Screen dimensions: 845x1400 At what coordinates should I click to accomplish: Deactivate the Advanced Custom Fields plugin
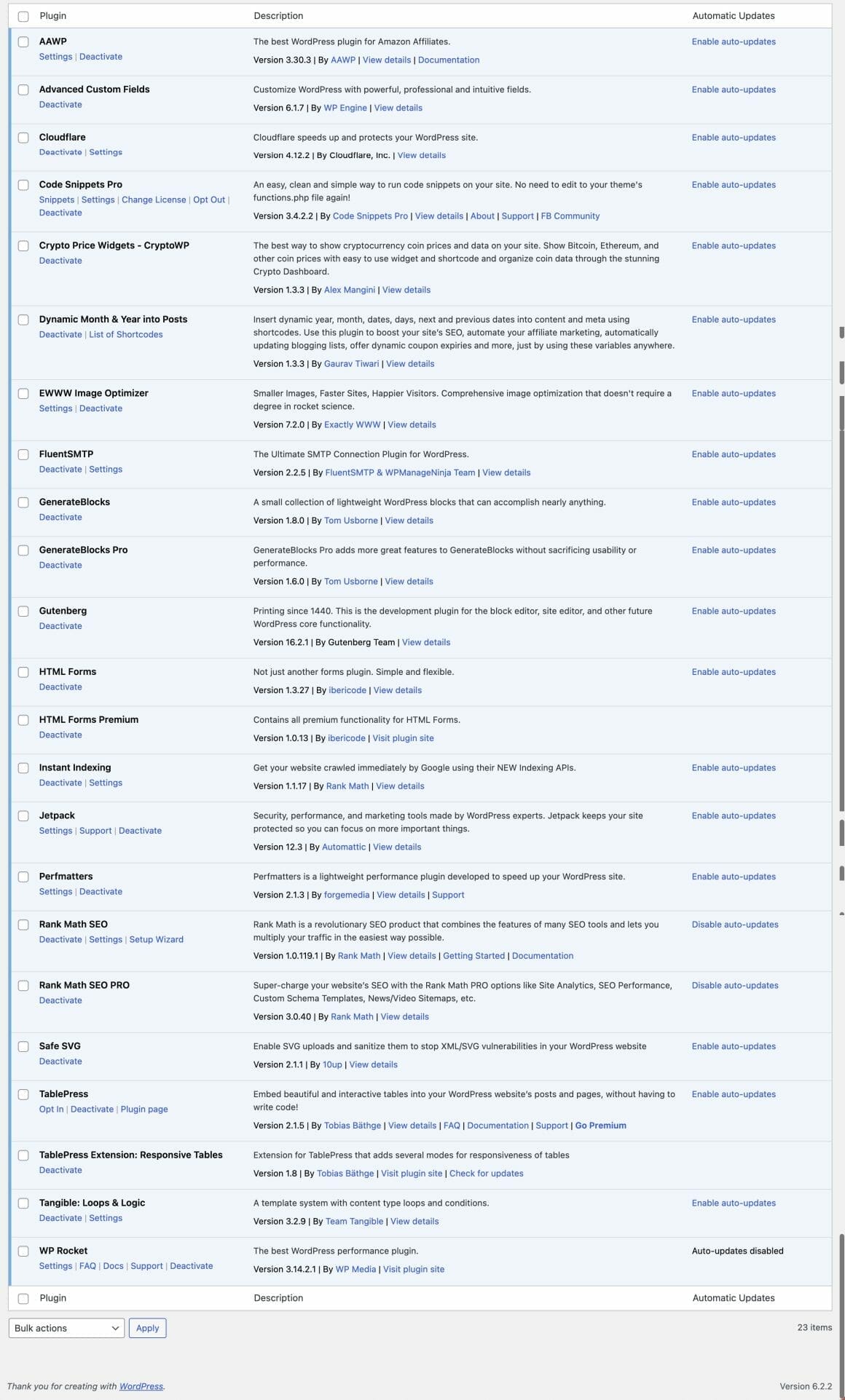60,105
